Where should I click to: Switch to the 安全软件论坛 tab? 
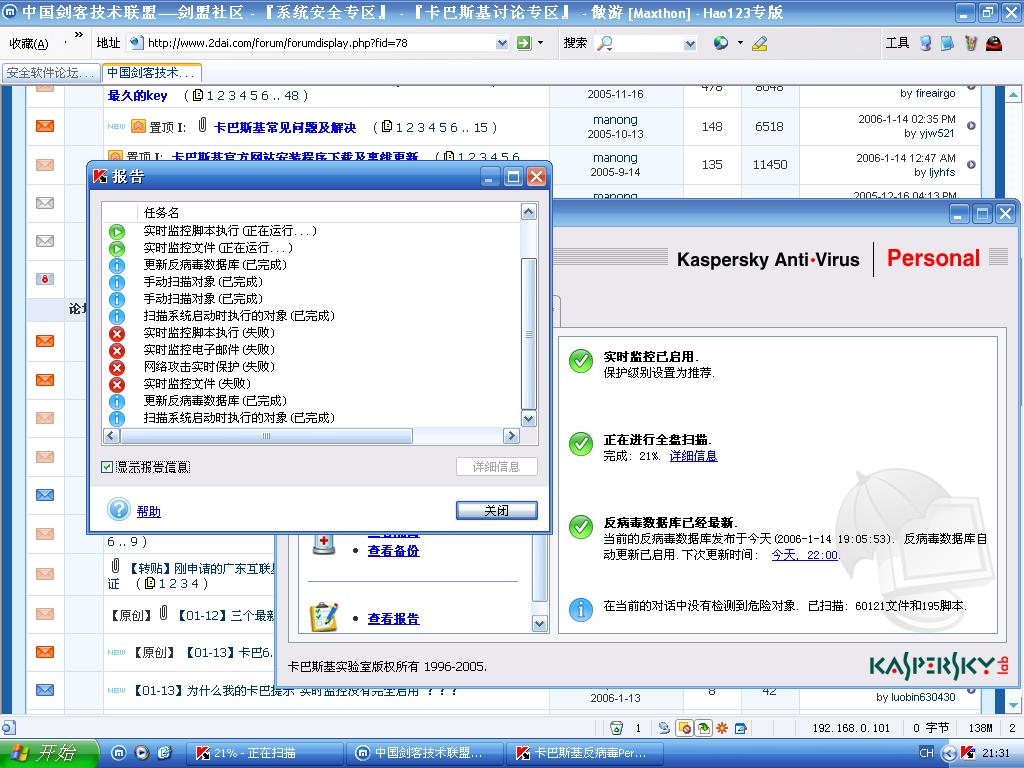(x=51, y=72)
